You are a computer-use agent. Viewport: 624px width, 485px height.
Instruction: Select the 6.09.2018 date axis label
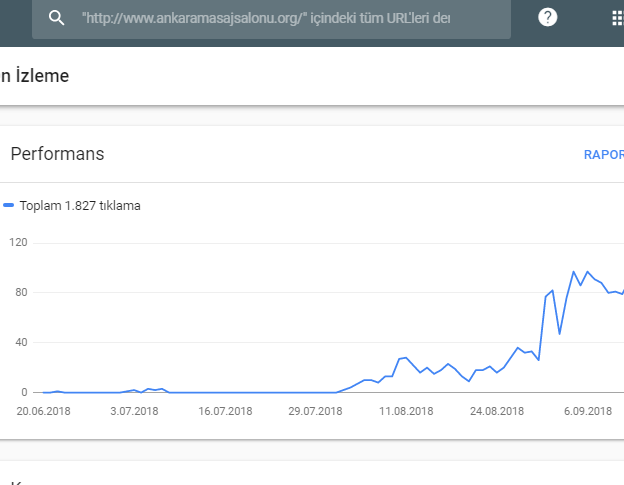(588, 411)
